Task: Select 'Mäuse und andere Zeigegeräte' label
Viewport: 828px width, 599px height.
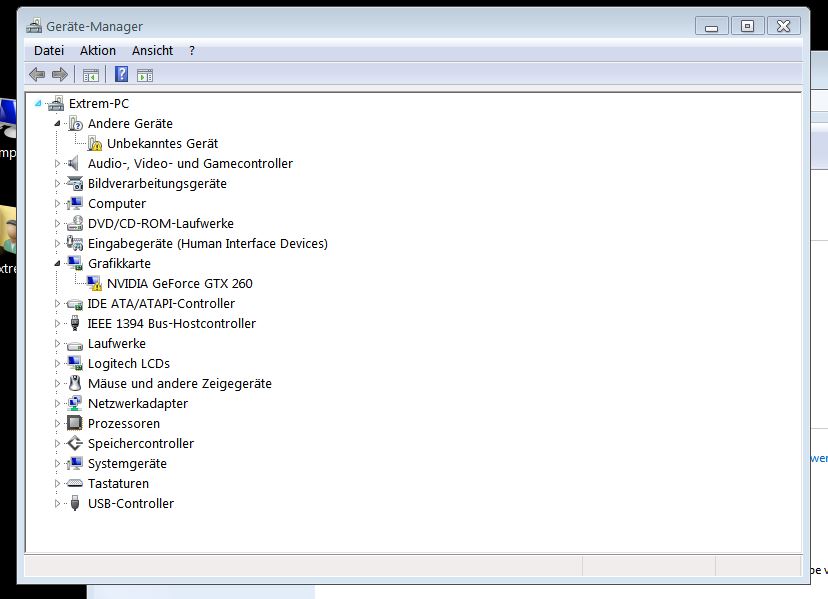Action: click(180, 383)
